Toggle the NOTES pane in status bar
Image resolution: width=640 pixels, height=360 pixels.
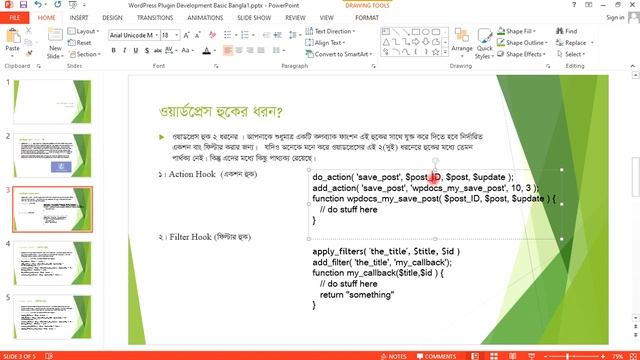coord(393,356)
